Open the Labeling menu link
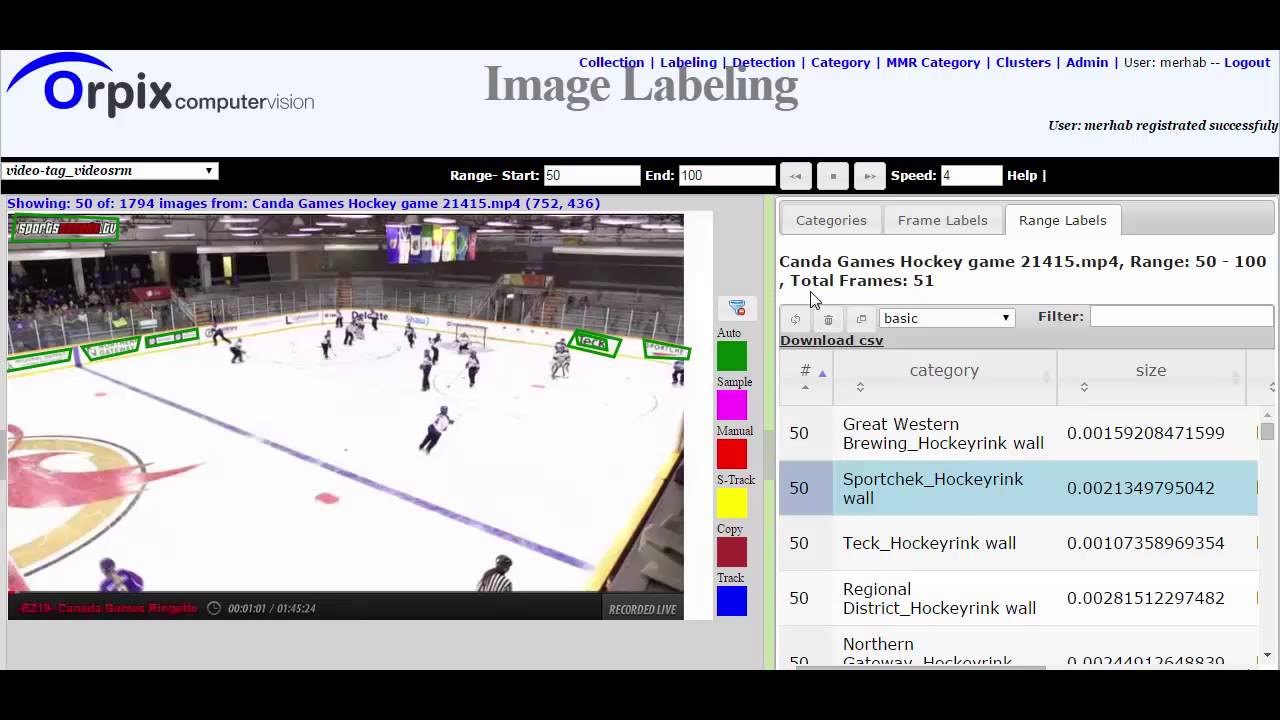 pyautogui.click(x=688, y=62)
